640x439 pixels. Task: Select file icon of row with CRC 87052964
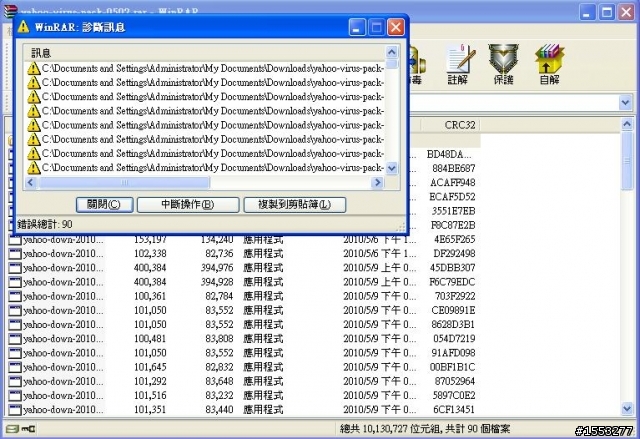click(15, 381)
